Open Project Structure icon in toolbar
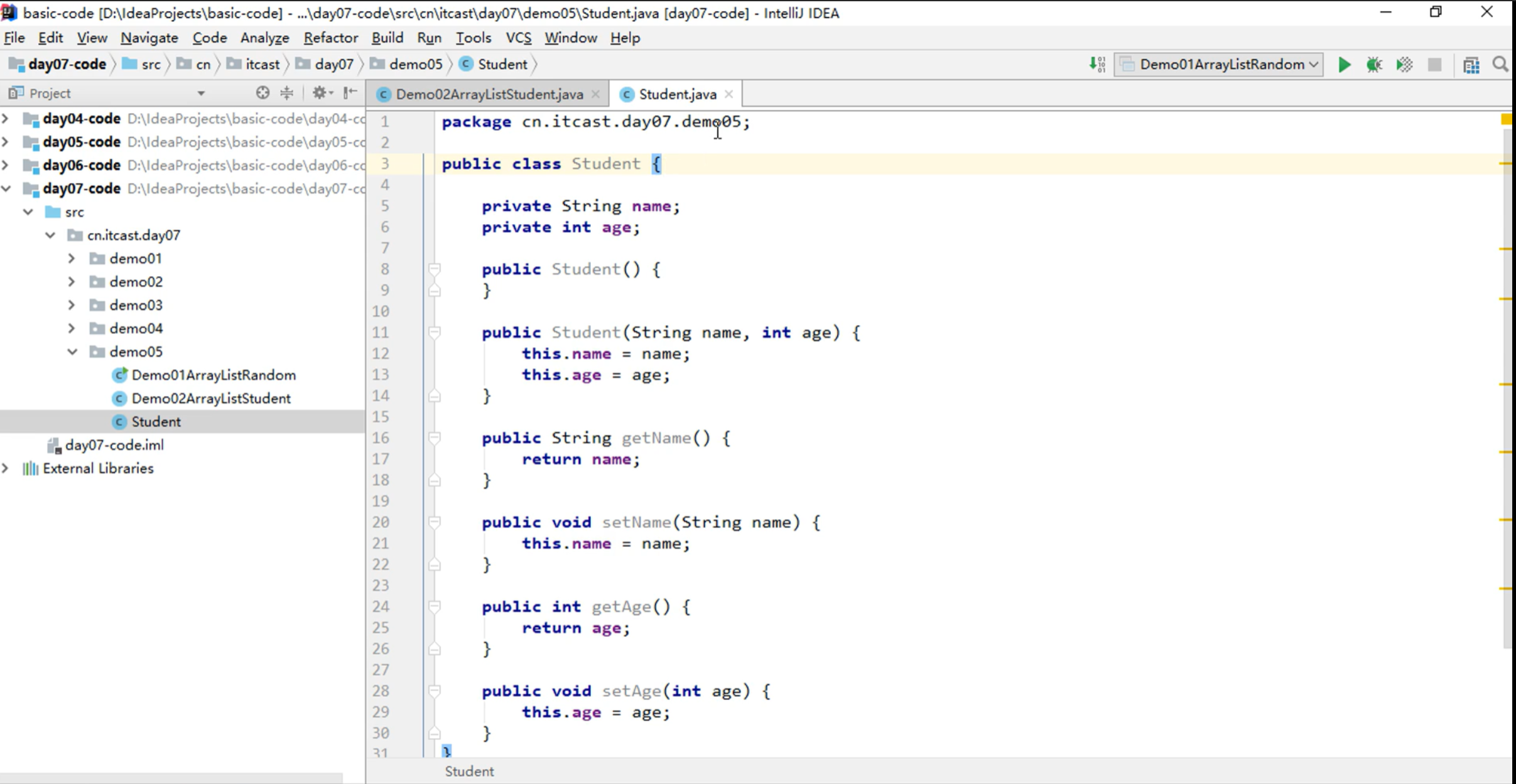1516x784 pixels. 1471,65
